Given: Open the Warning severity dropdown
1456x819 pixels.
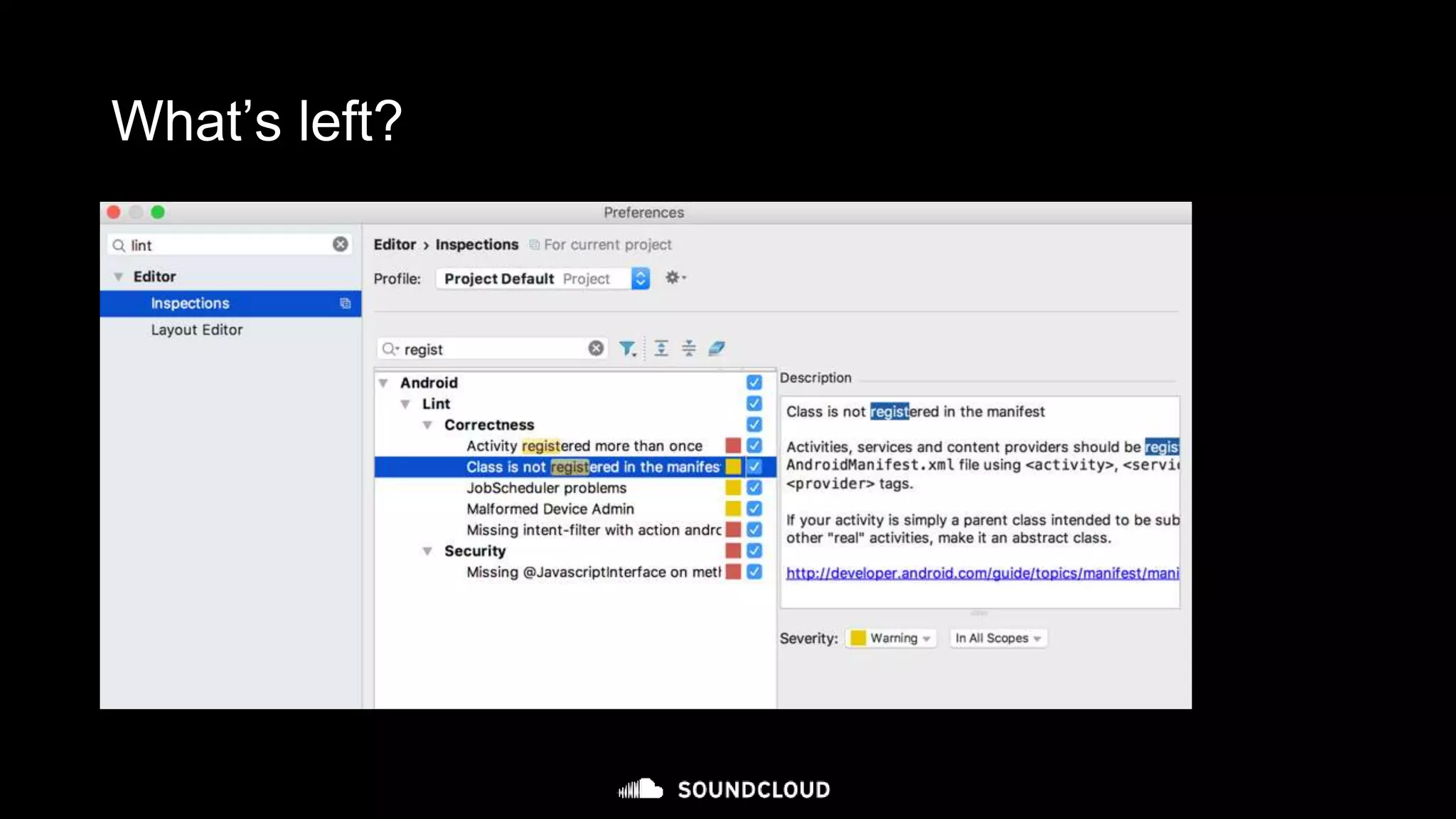Looking at the screenshot, I should point(892,638).
